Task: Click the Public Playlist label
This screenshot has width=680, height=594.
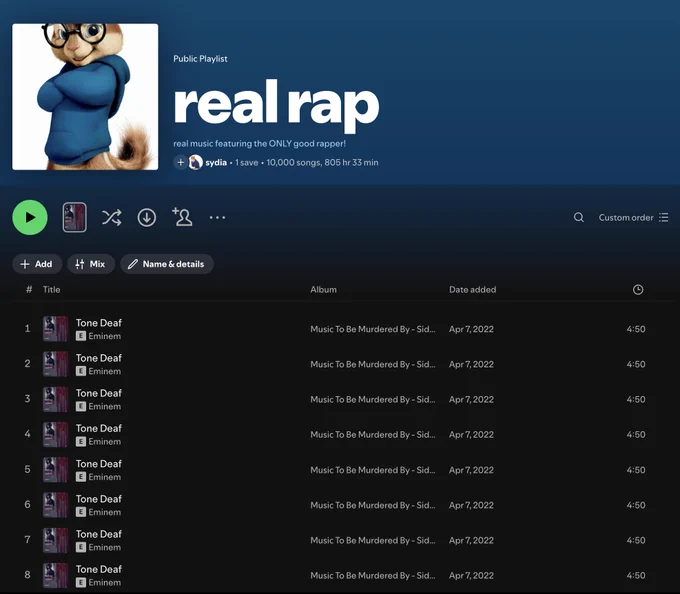Action: tap(200, 59)
